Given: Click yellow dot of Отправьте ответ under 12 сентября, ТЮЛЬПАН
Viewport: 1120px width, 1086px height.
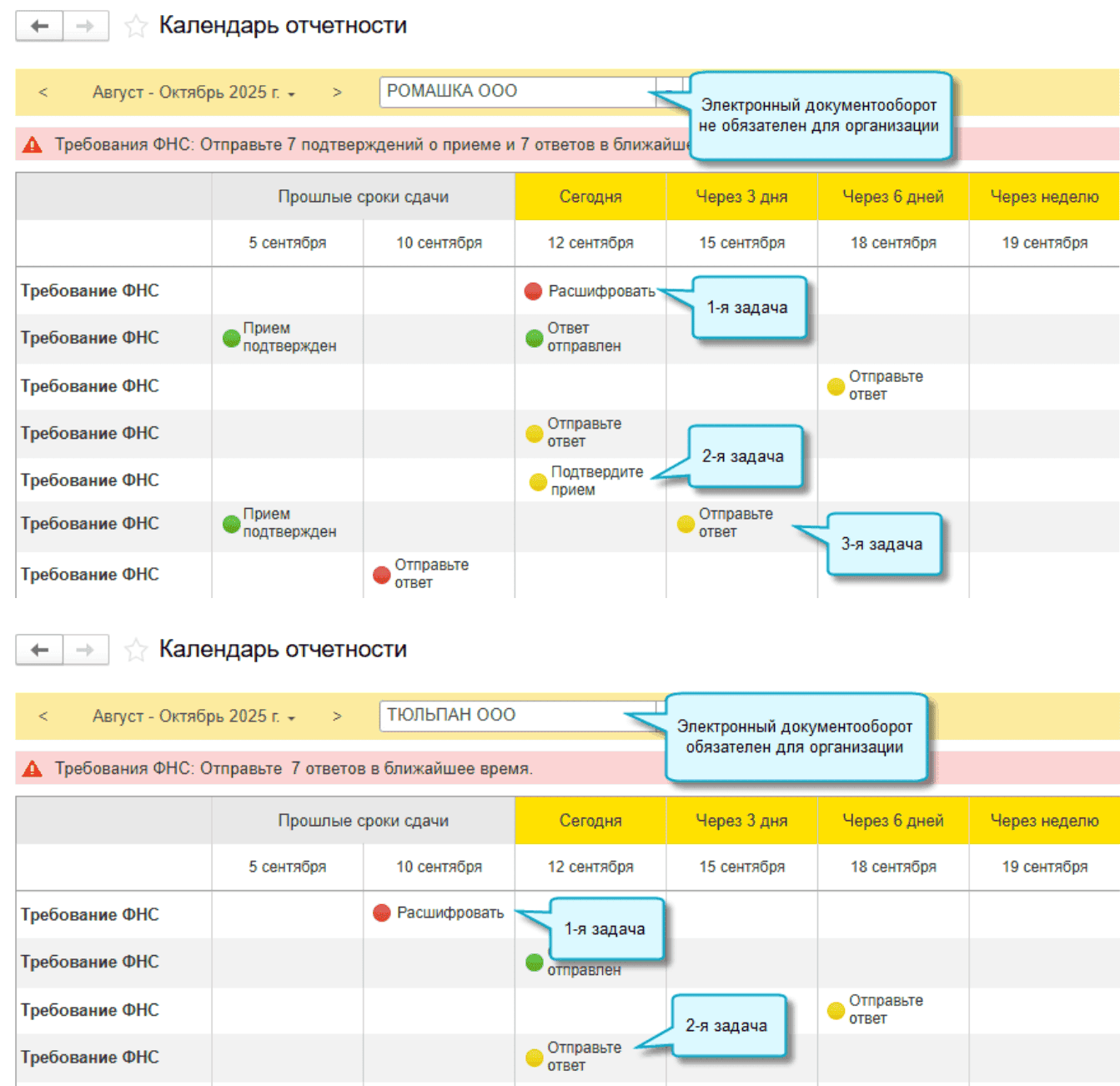Looking at the screenshot, I should click(x=535, y=1058).
